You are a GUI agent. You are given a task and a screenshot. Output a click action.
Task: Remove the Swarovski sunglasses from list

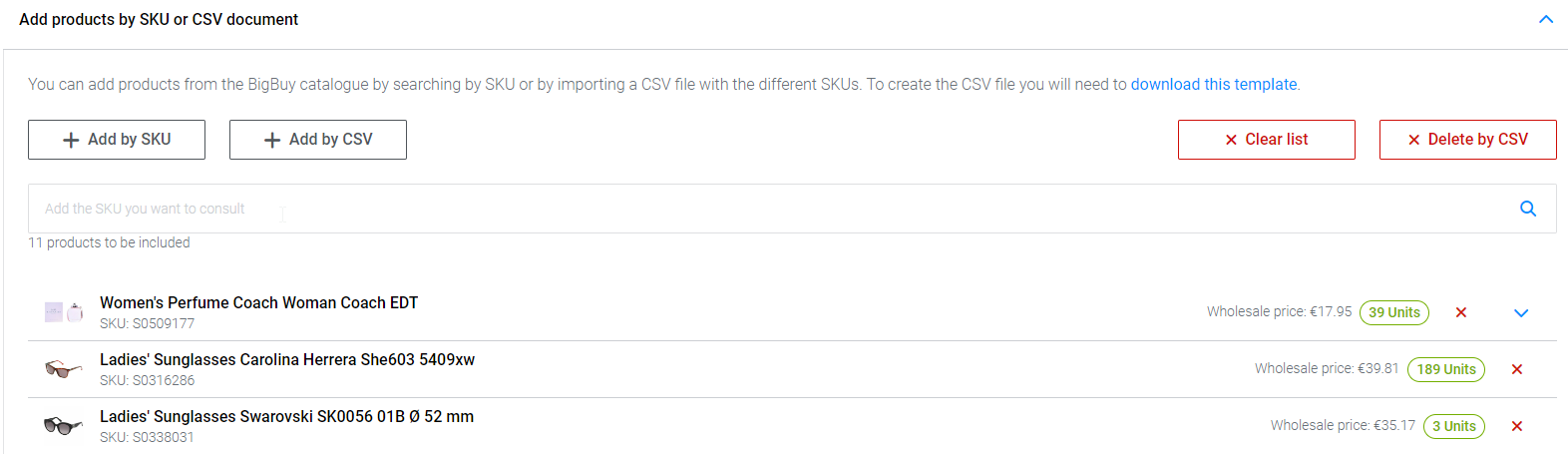1516,426
